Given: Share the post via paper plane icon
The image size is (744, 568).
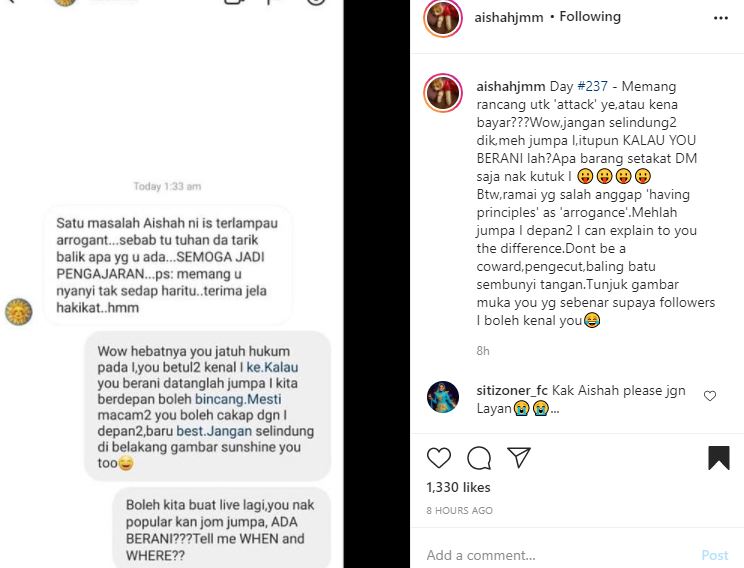Looking at the screenshot, I should tap(519, 457).
